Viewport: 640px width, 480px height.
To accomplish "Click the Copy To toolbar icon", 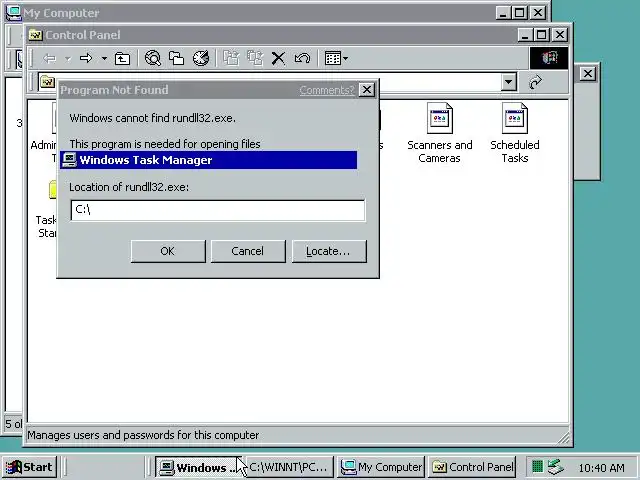I will pos(255,58).
